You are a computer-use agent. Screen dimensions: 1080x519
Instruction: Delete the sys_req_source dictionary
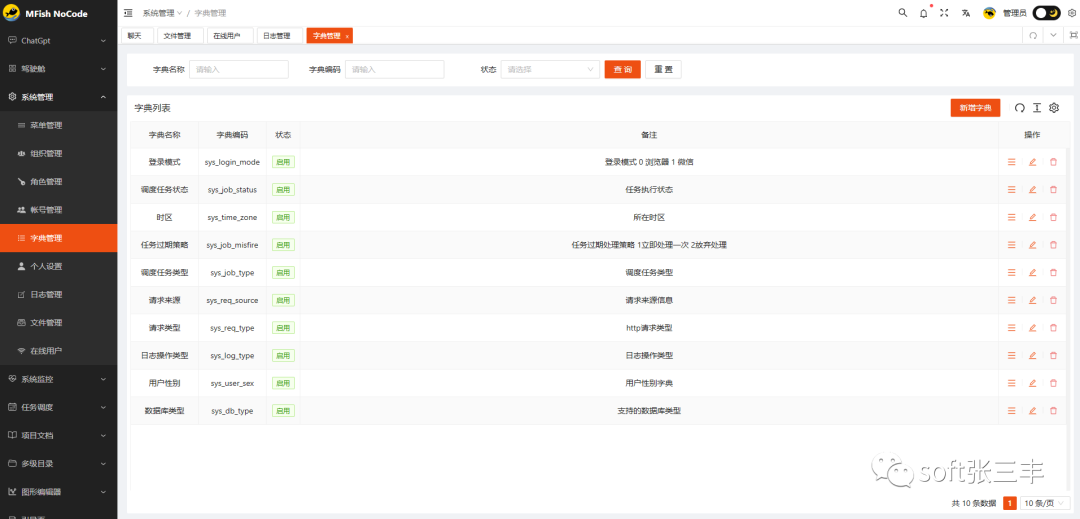click(1053, 300)
